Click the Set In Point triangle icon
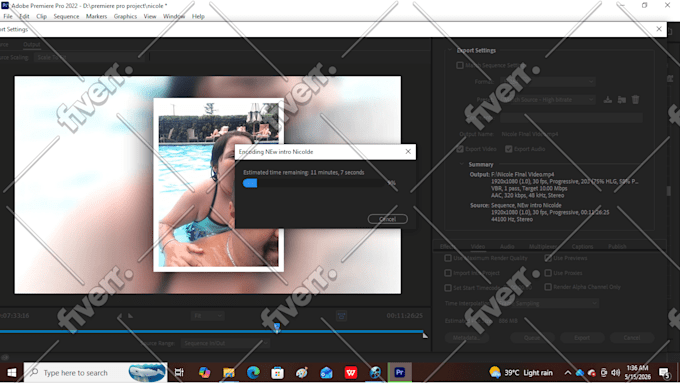Image resolution: width=680 pixels, height=383 pixels. click(x=120, y=316)
